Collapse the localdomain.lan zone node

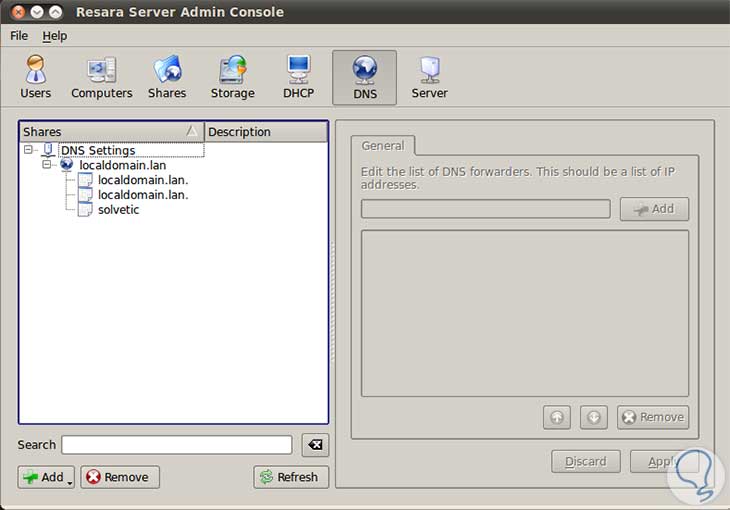pyautogui.click(x=47, y=164)
